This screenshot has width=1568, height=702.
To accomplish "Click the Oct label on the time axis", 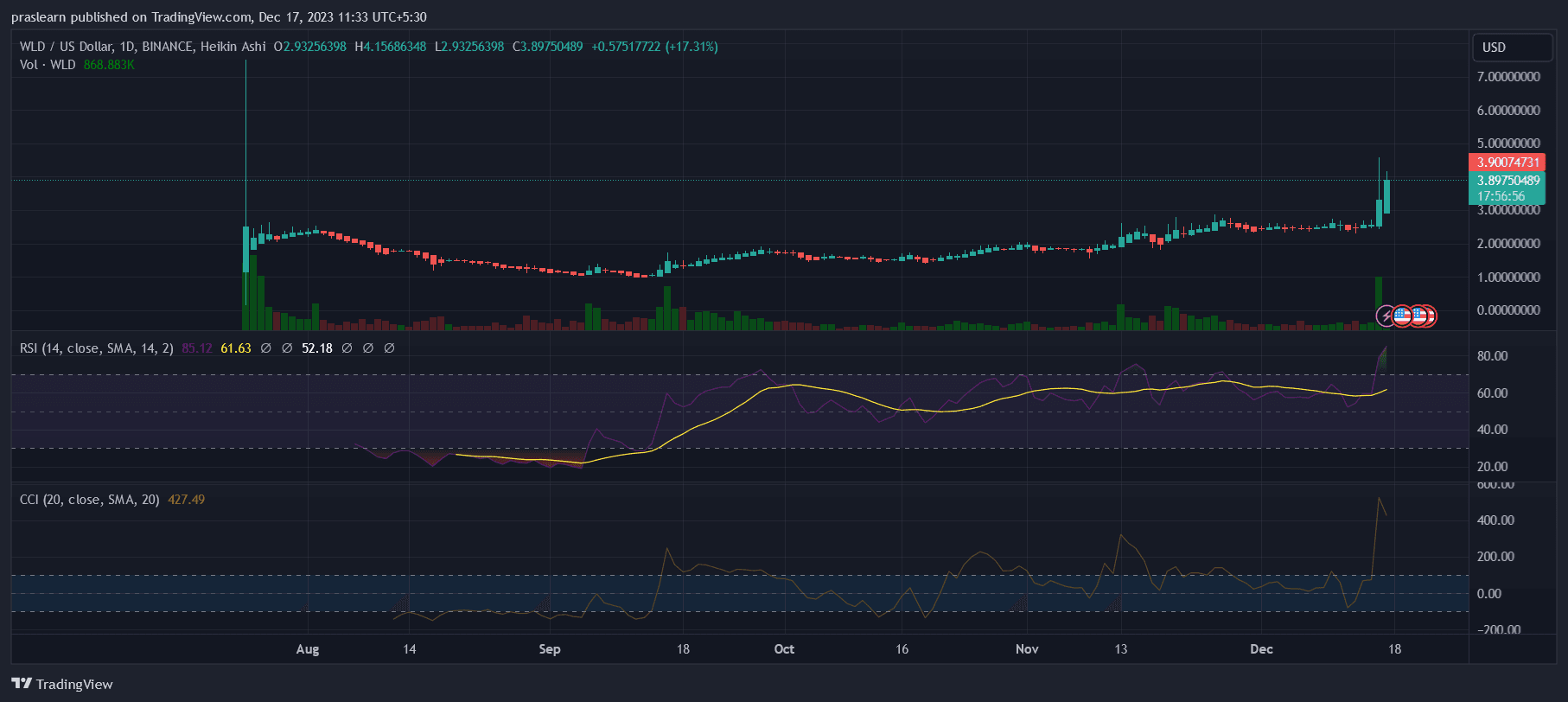I will click(x=784, y=649).
